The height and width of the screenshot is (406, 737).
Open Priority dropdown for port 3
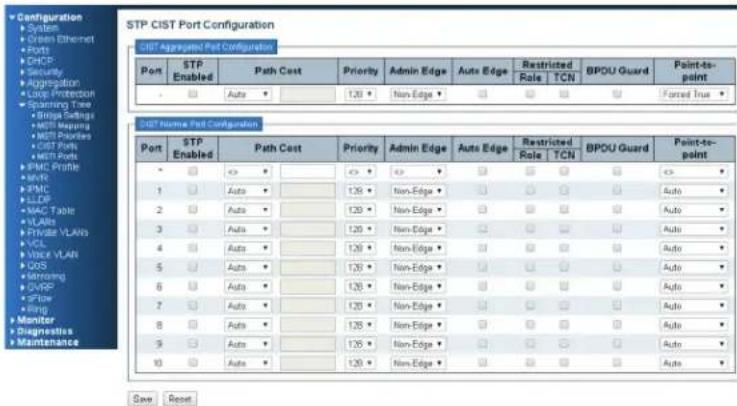coord(360,229)
